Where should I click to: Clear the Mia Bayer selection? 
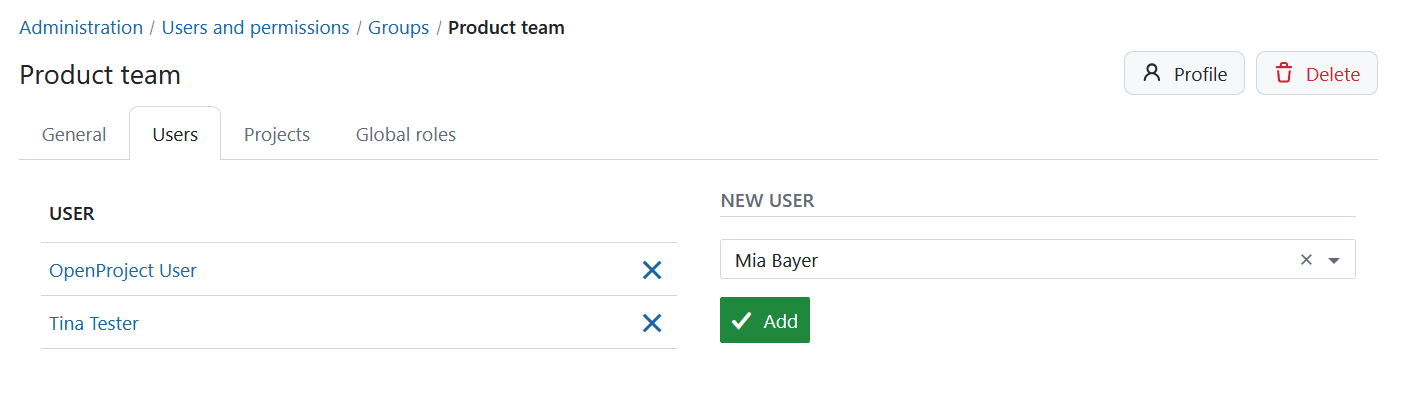[1305, 260]
